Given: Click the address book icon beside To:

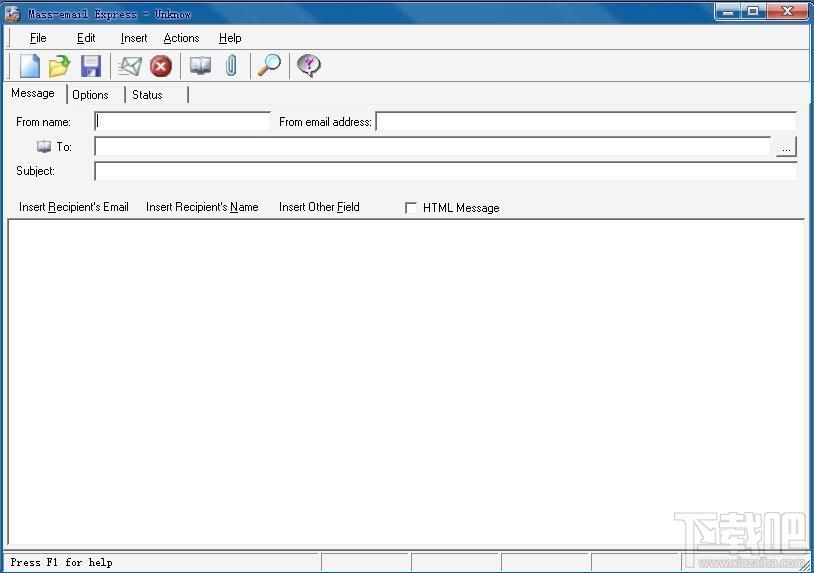Looking at the screenshot, I should tap(44, 147).
